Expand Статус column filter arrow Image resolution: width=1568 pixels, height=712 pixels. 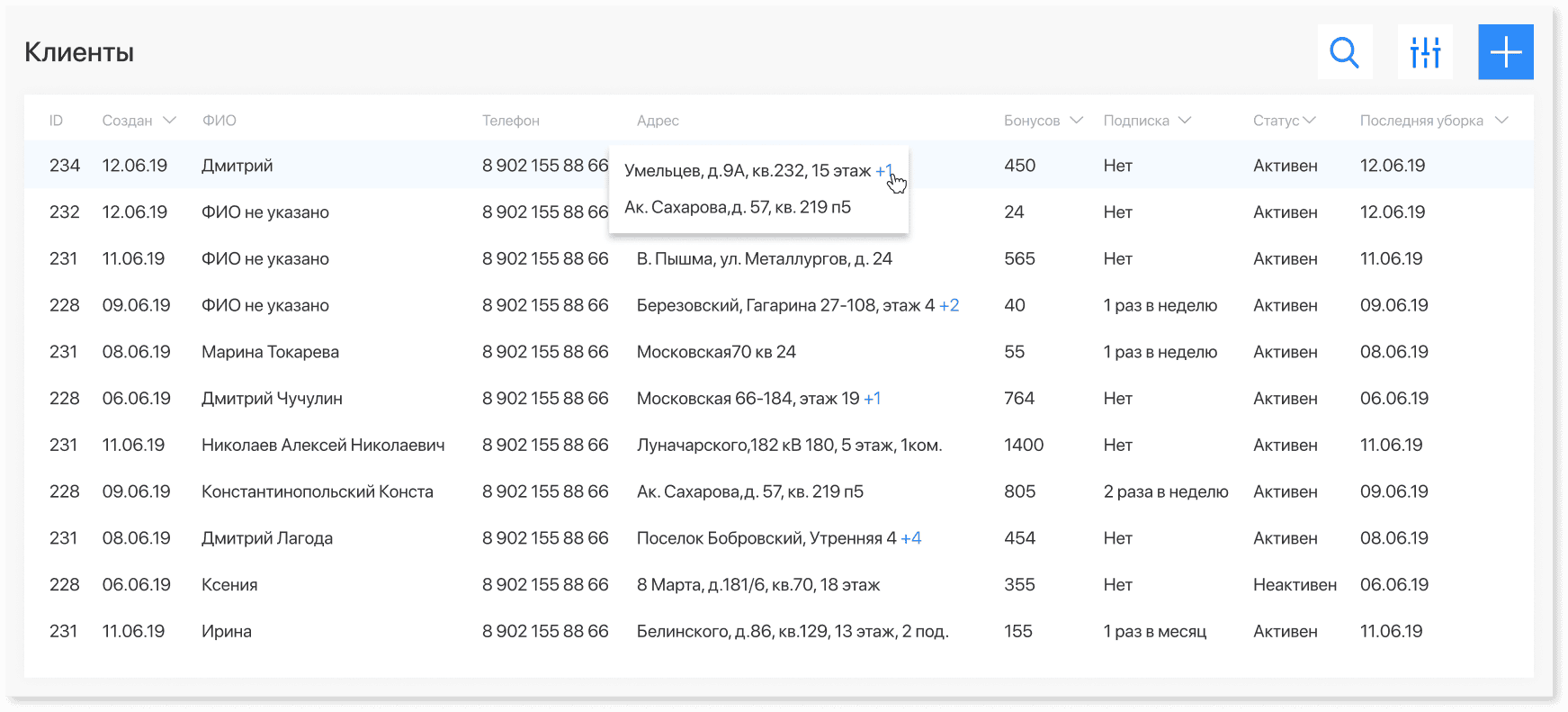point(1309,121)
